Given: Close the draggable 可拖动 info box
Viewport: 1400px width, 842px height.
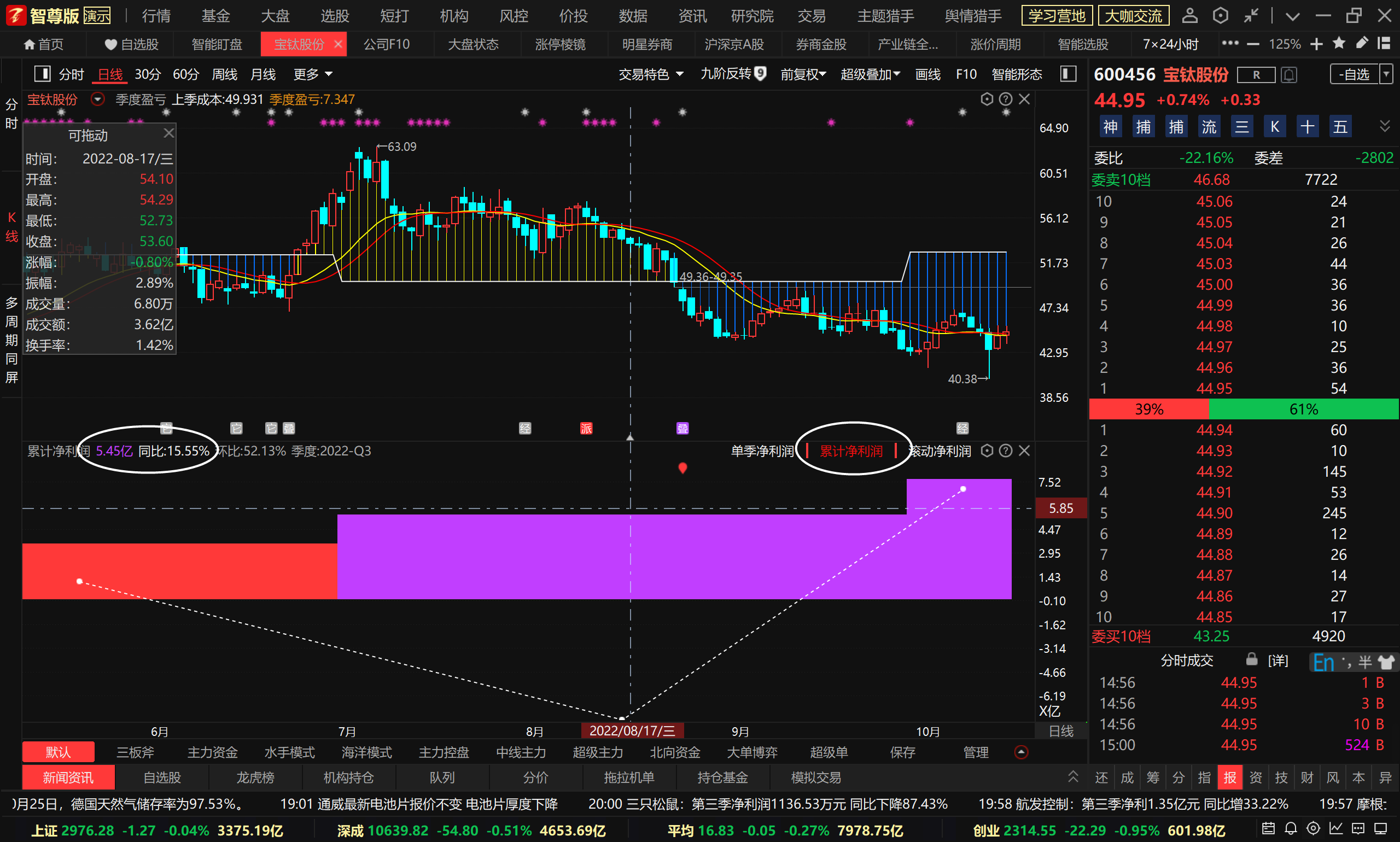Looking at the screenshot, I should (x=168, y=133).
